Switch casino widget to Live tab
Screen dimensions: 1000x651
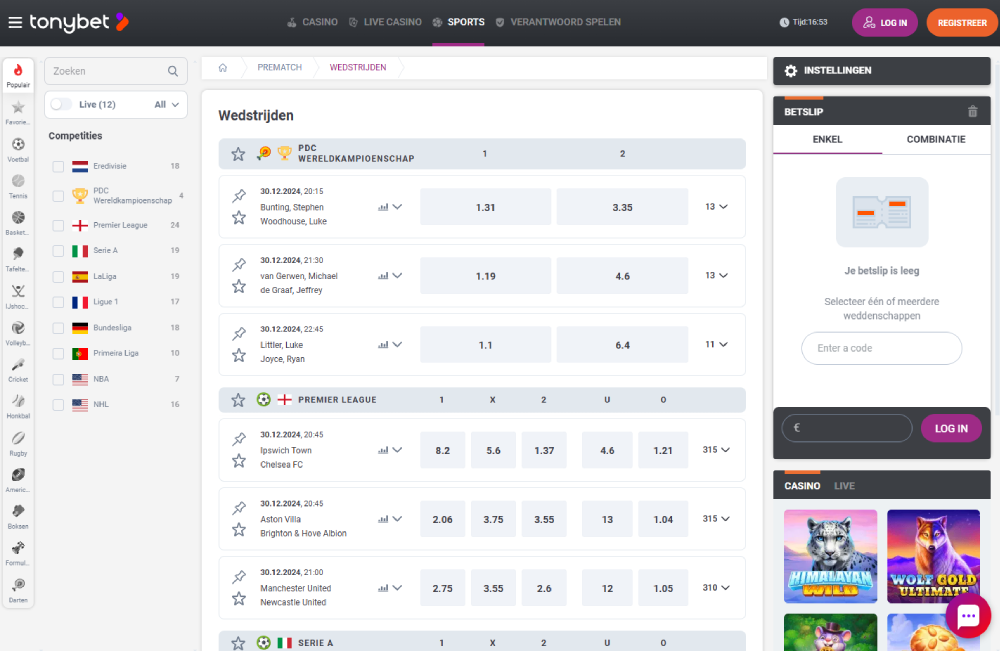pyautogui.click(x=844, y=486)
